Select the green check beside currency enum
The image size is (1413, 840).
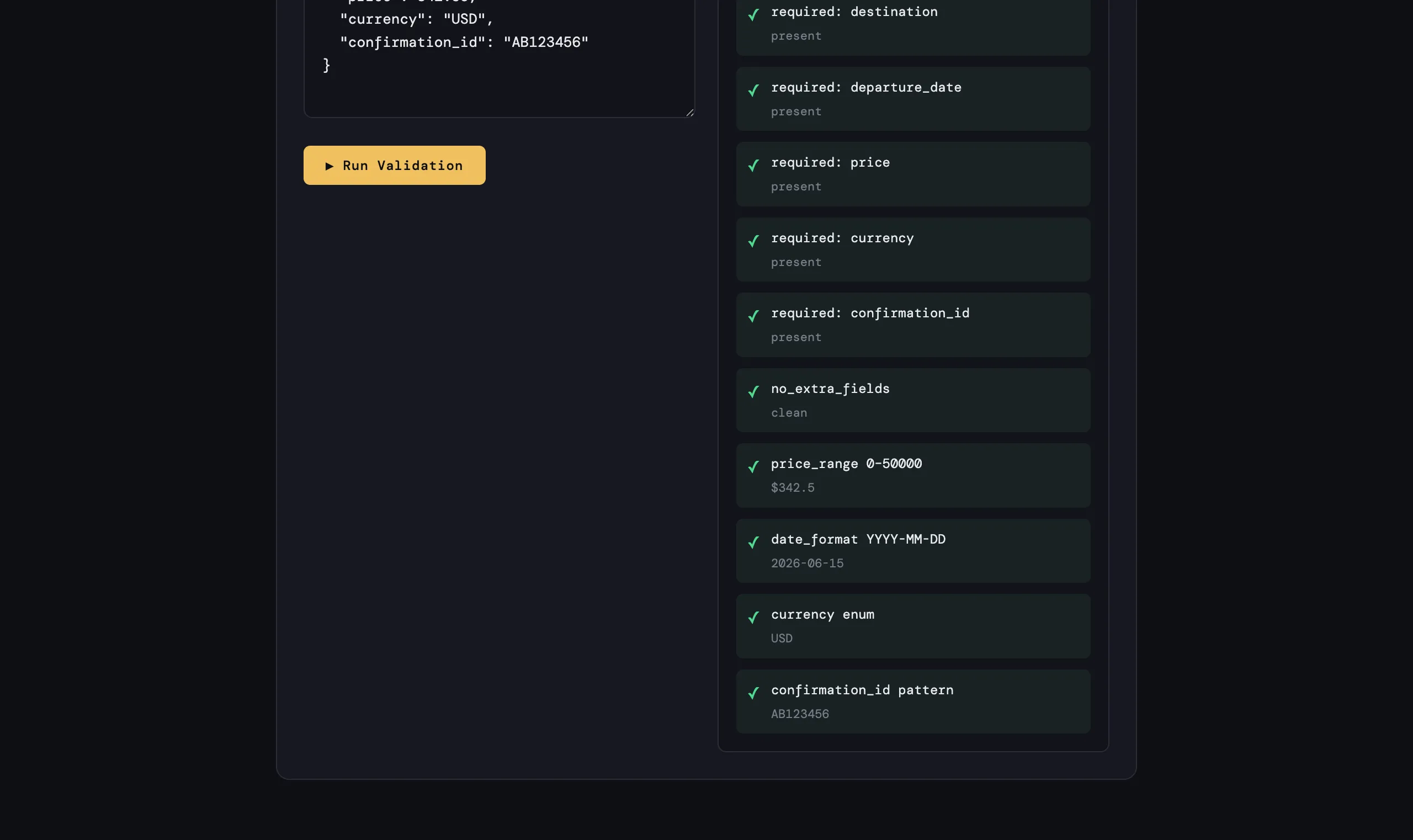click(753, 618)
